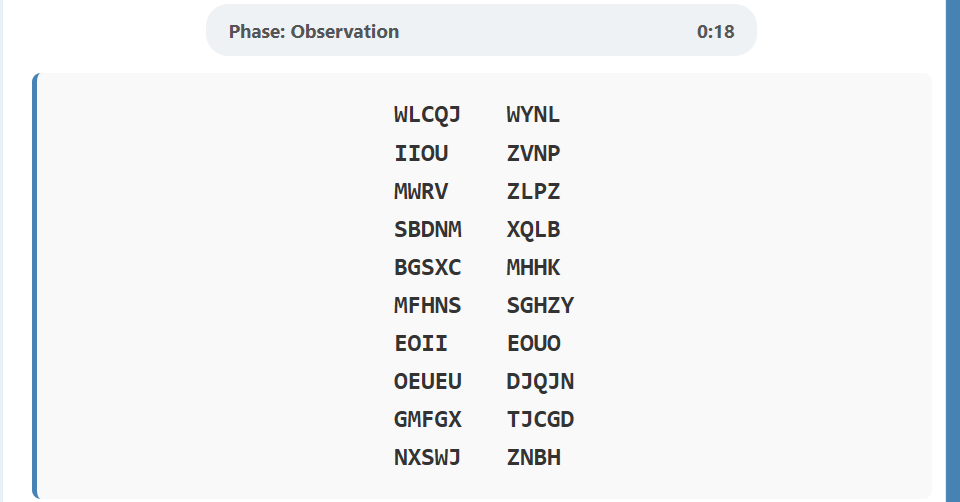
Task: Pick the MFHNS letter string
Action: (427, 306)
